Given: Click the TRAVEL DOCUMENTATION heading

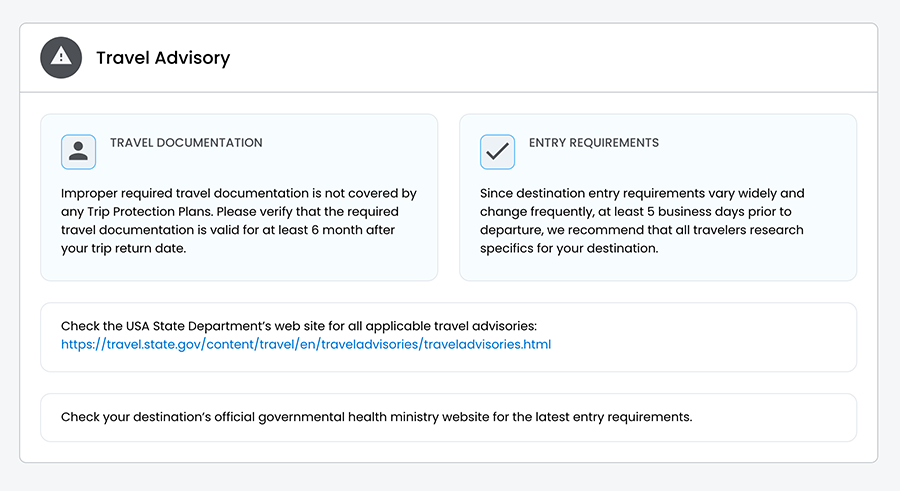Looking at the screenshot, I should pos(186,143).
